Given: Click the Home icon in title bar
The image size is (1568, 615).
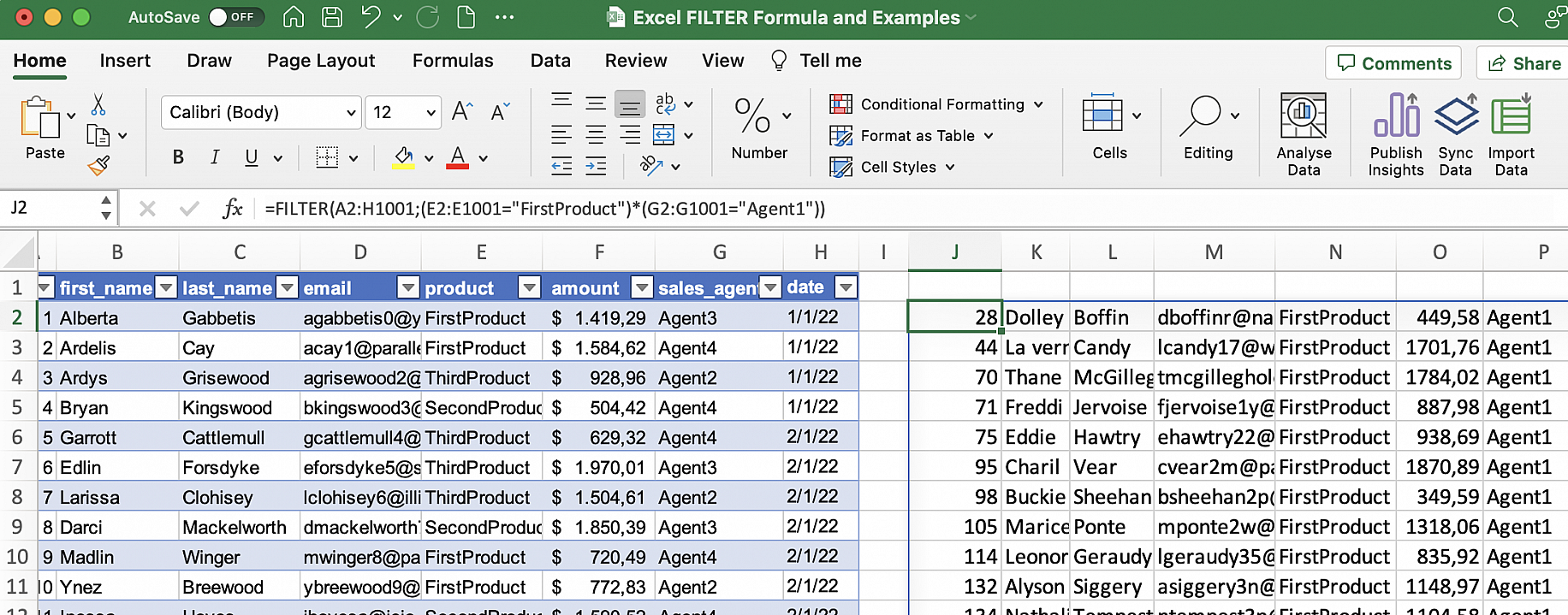Looking at the screenshot, I should click(294, 17).
